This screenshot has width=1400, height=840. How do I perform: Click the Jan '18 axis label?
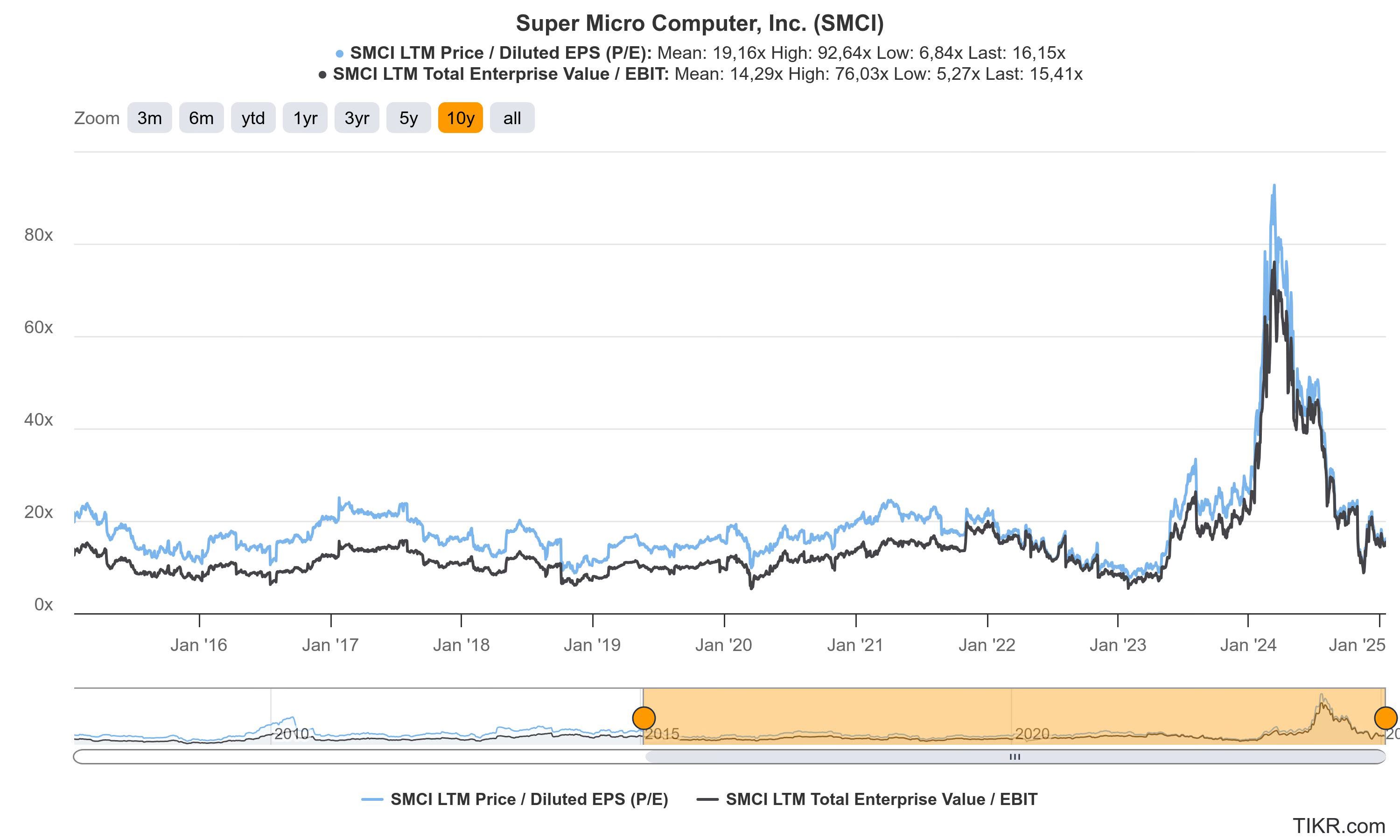coord(461,645)
